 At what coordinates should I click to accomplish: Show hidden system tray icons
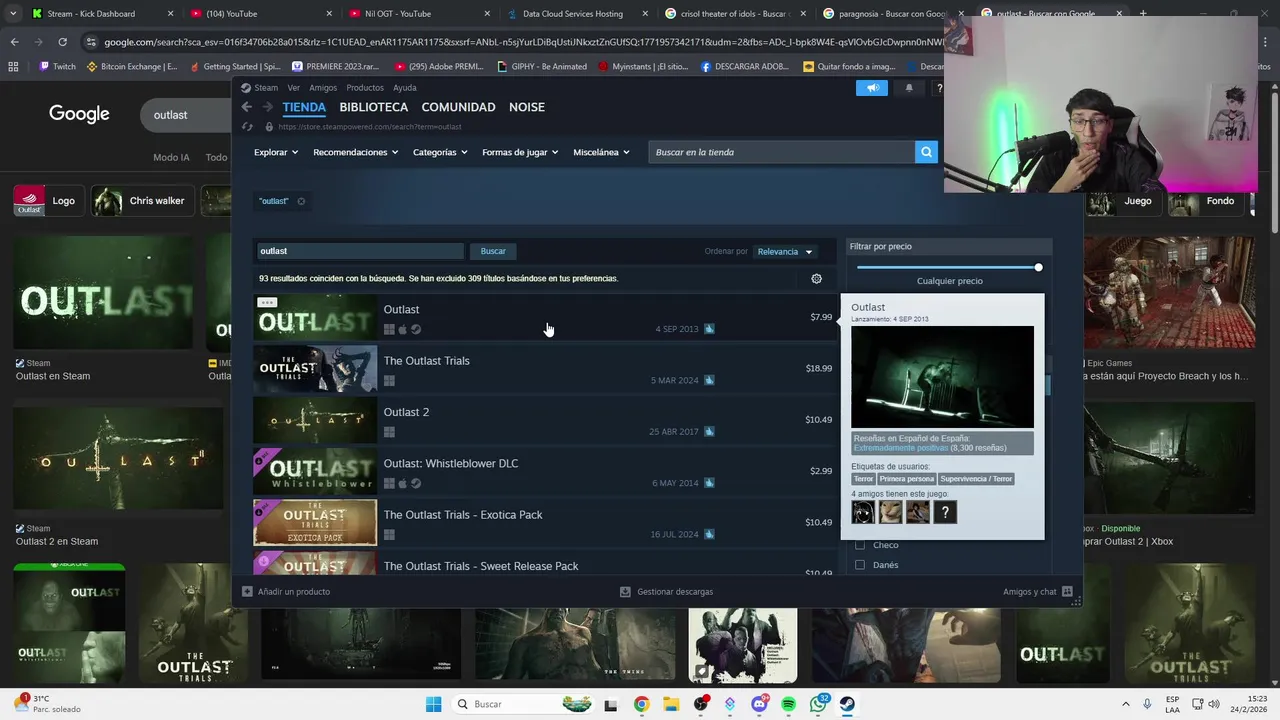point(1126,704)
